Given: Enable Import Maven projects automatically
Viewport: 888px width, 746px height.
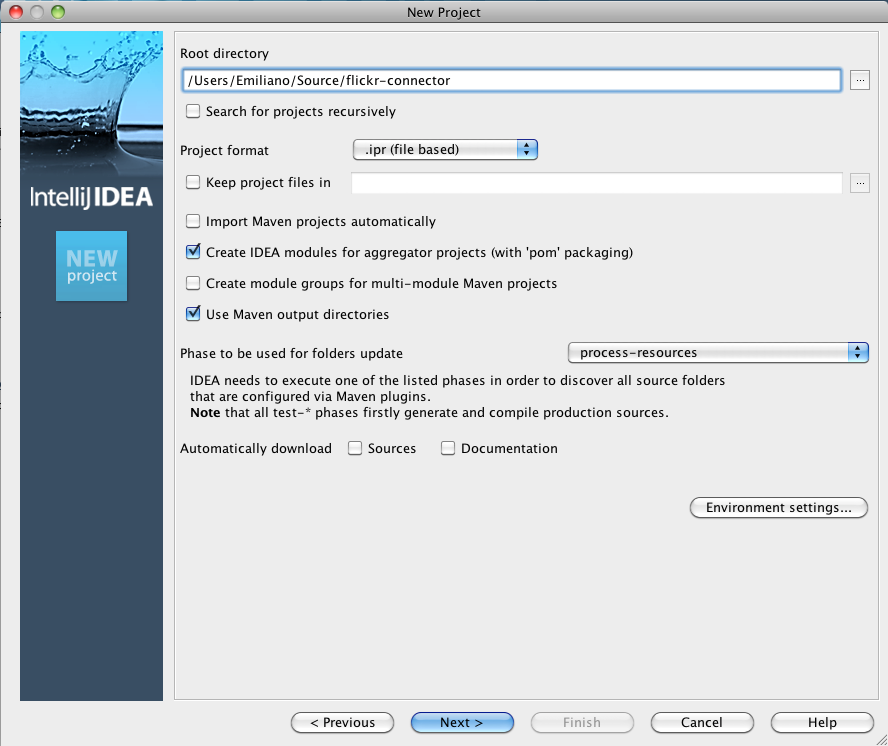Looking at the screenshot, I should tap(193, 222).
